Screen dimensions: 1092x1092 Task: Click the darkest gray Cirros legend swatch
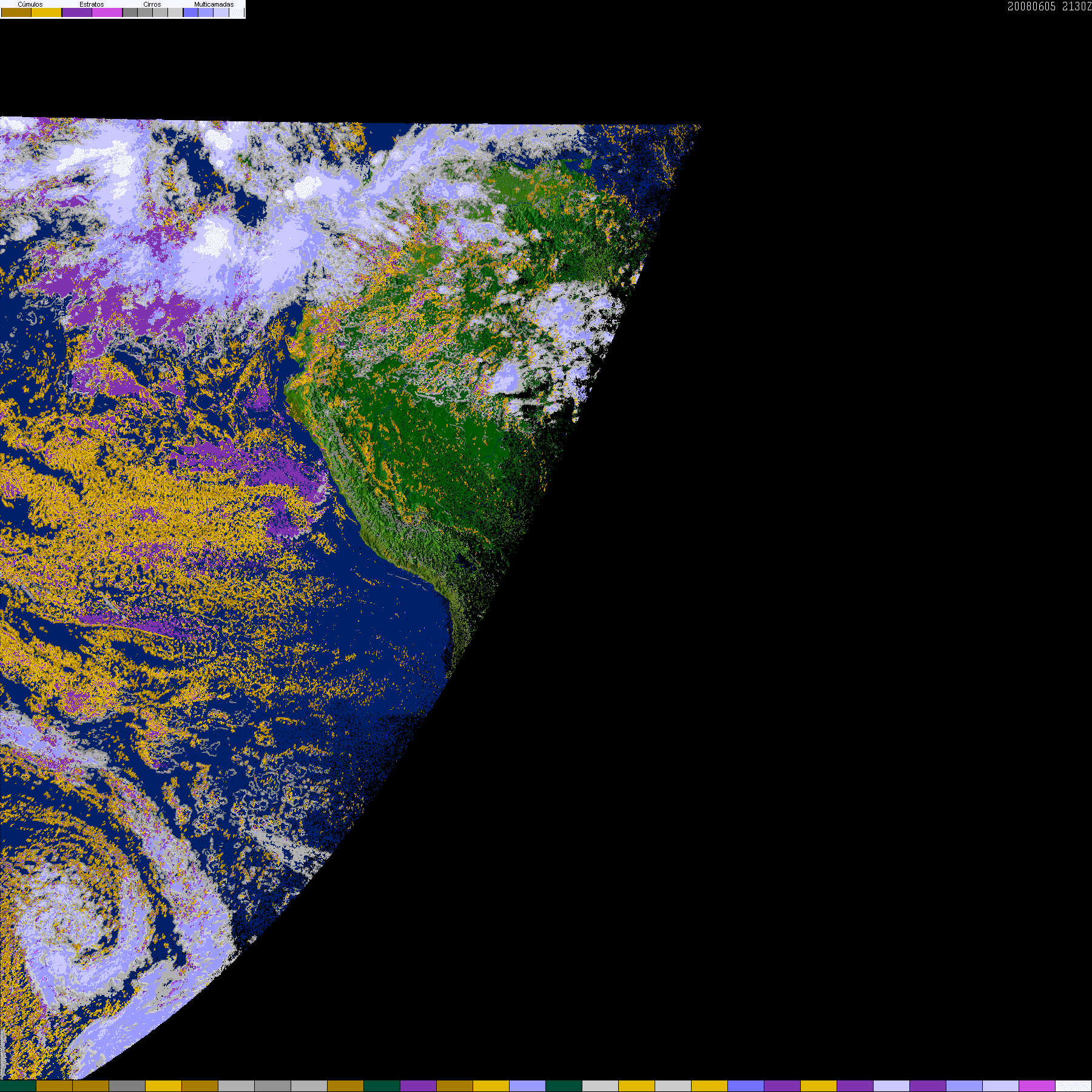[130, 12]
